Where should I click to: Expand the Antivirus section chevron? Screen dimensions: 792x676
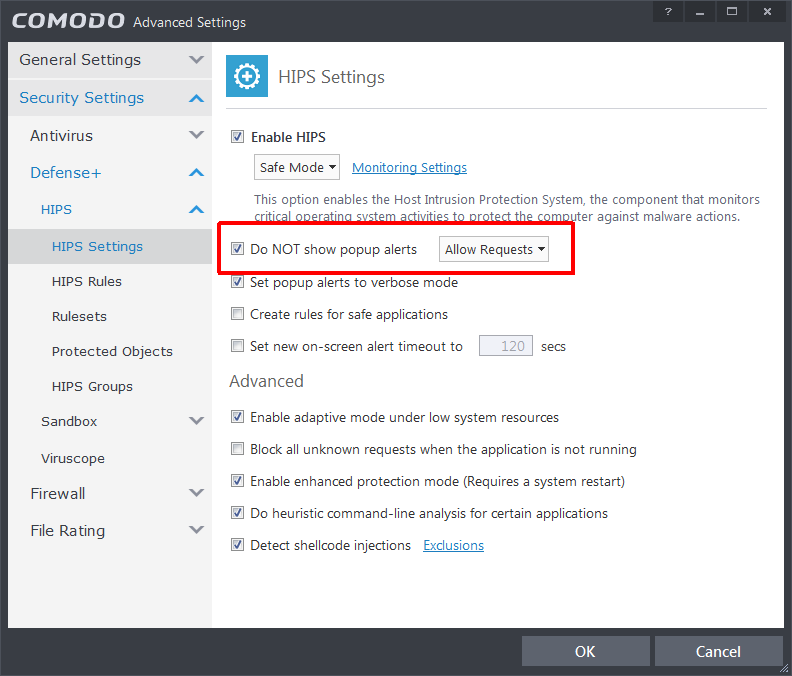(x=196, y=135)
